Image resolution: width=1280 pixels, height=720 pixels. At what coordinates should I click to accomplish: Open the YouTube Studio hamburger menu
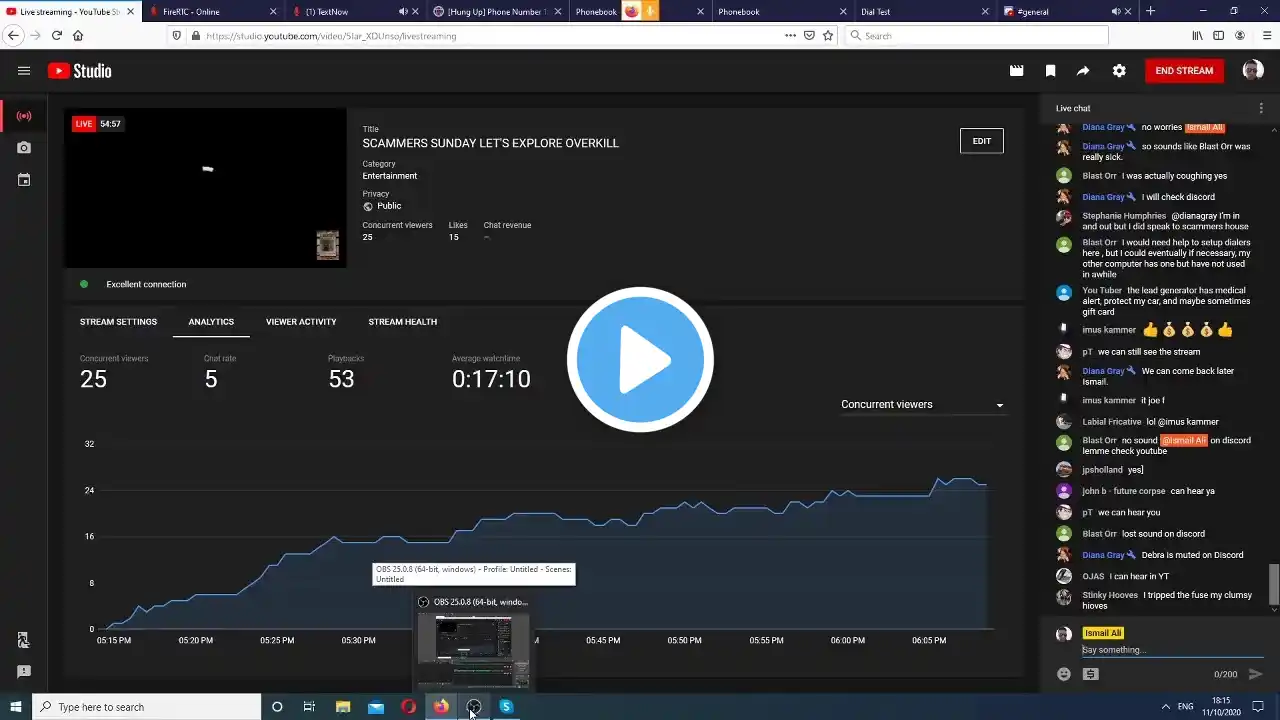click(x=24, y=71)
